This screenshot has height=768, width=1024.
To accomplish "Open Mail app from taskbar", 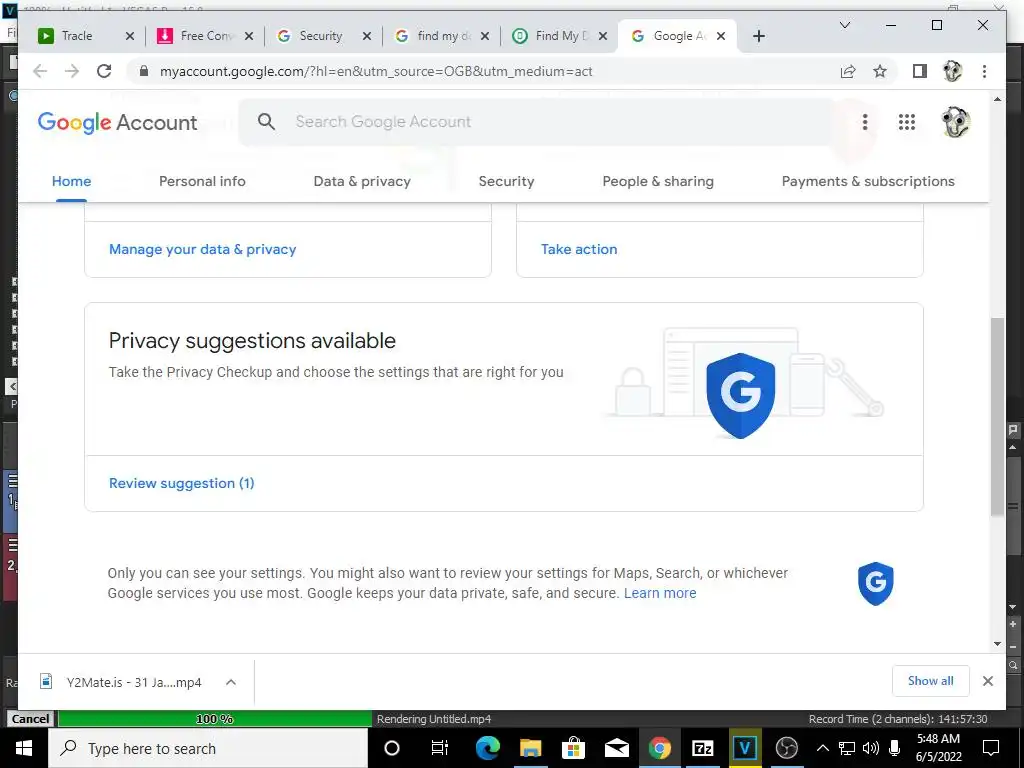I will [616, 748].
